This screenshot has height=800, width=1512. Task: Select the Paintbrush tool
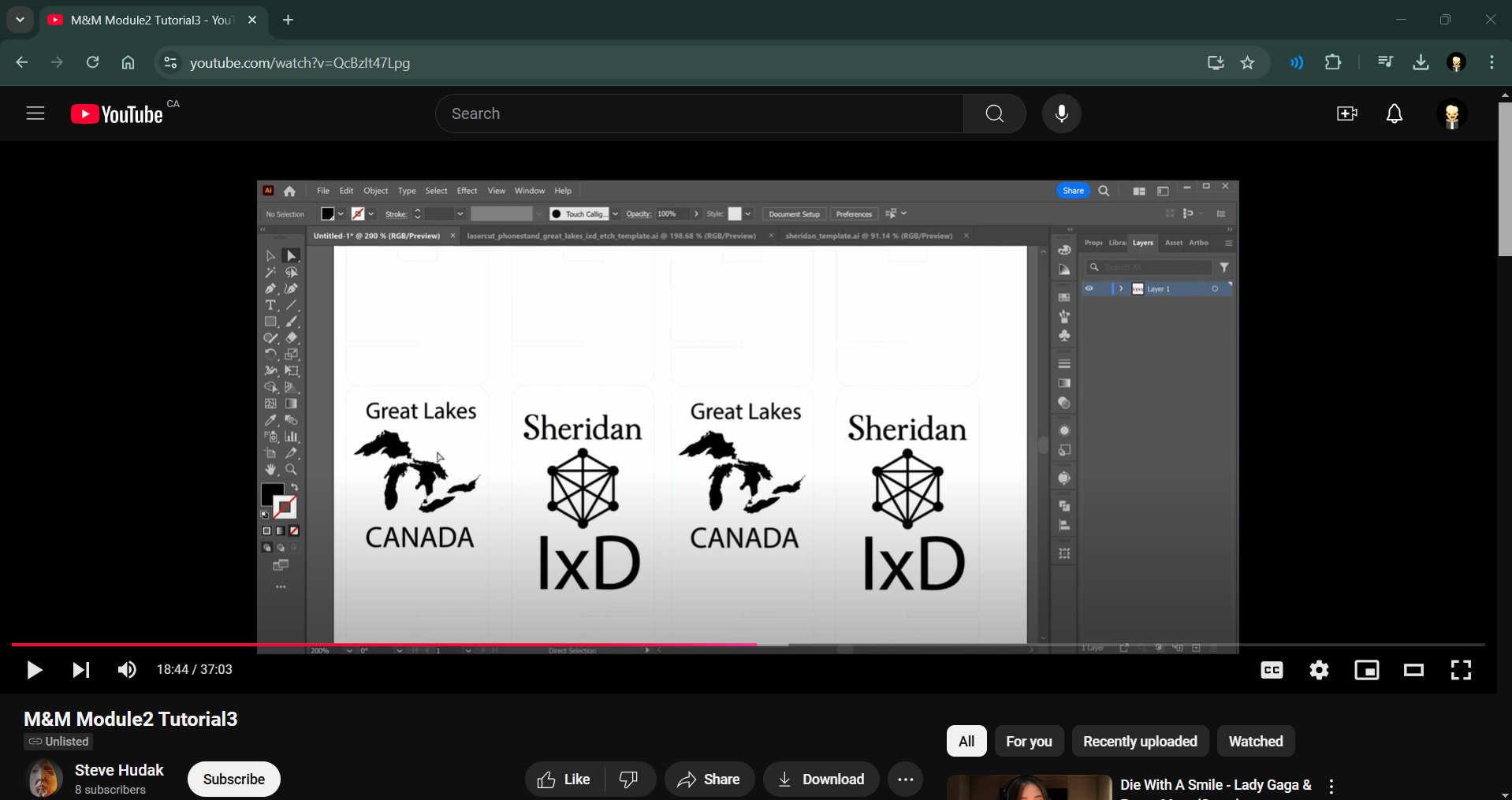(291, 321)
